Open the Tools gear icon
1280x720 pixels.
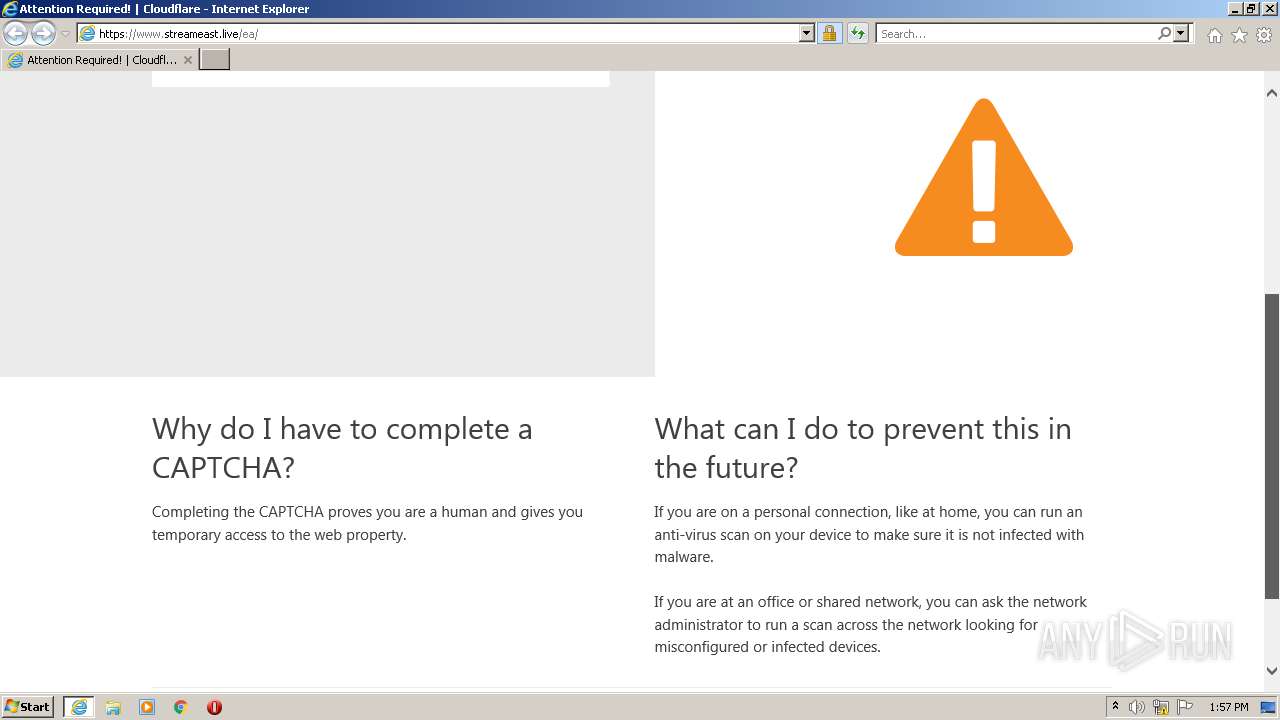[x=1264, y=35]
